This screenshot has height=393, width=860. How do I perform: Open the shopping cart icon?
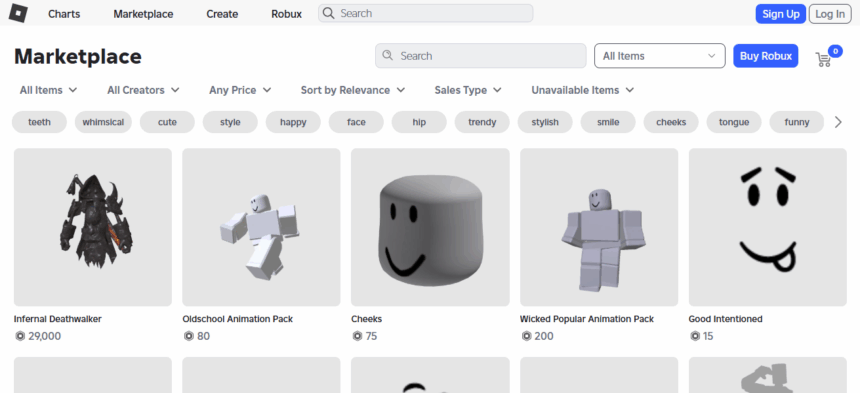tap(823, 59)
